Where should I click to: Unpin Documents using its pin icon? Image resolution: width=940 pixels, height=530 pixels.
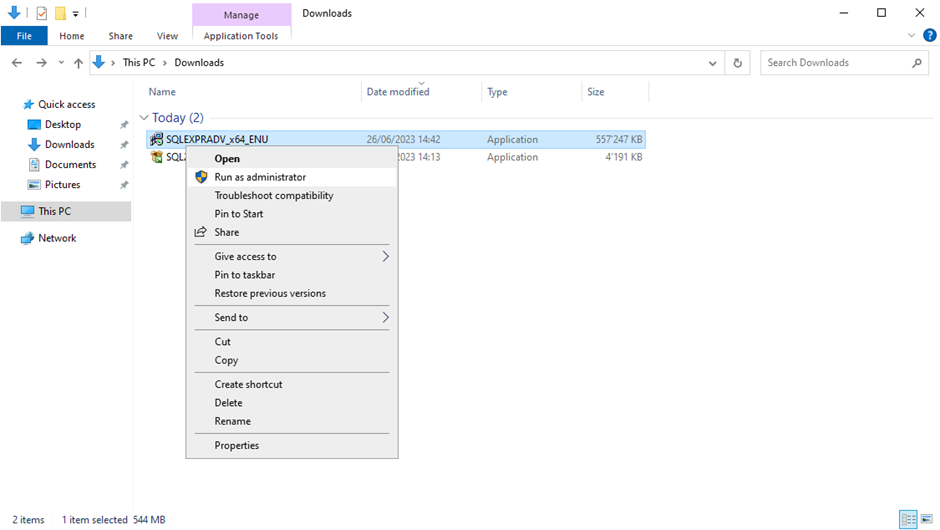pos(124,164)
